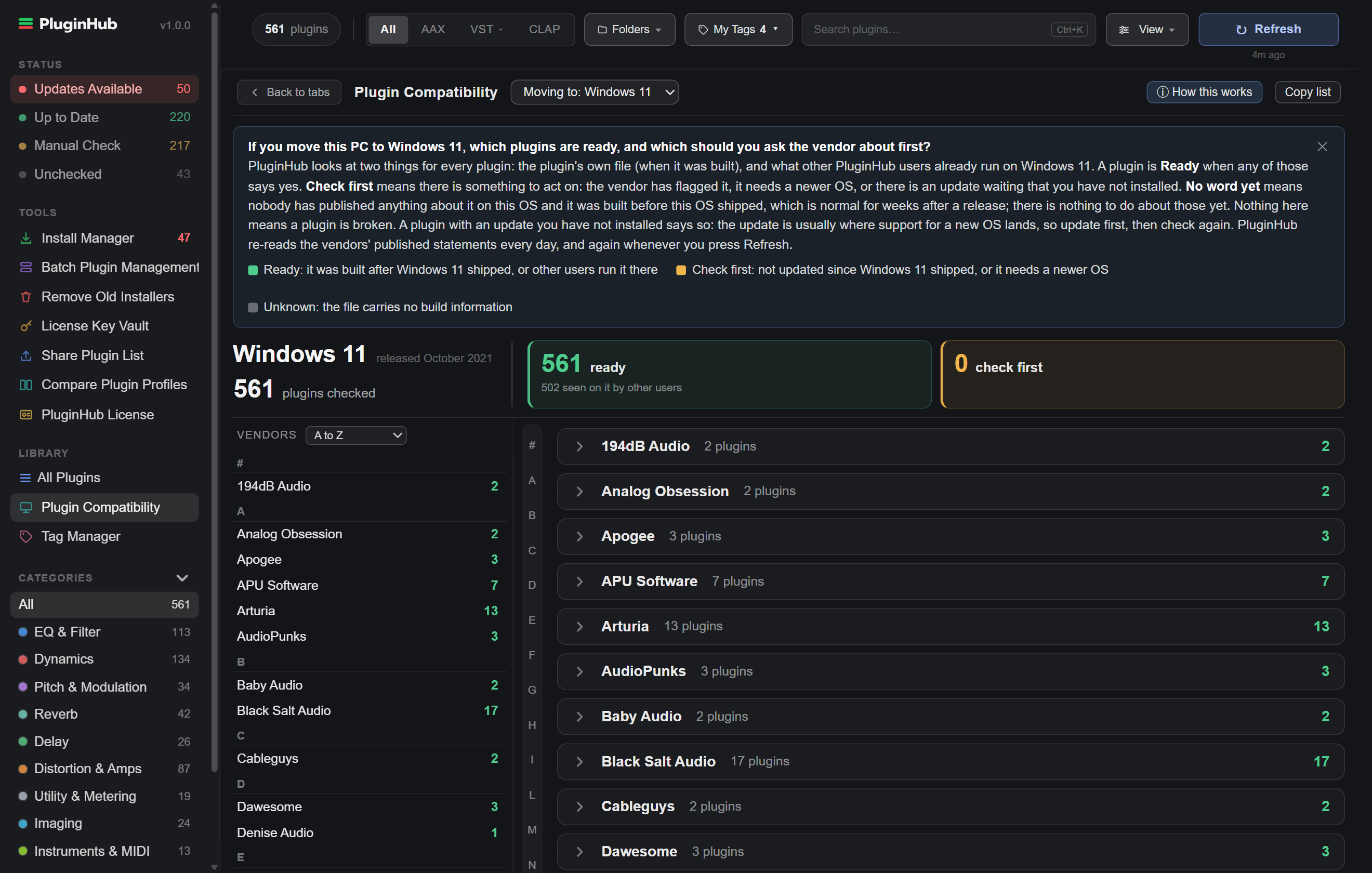Click Remove Old Installers trash icon
The width and height of the screenshot is (1372, 873).
click(x=25, y=297)
